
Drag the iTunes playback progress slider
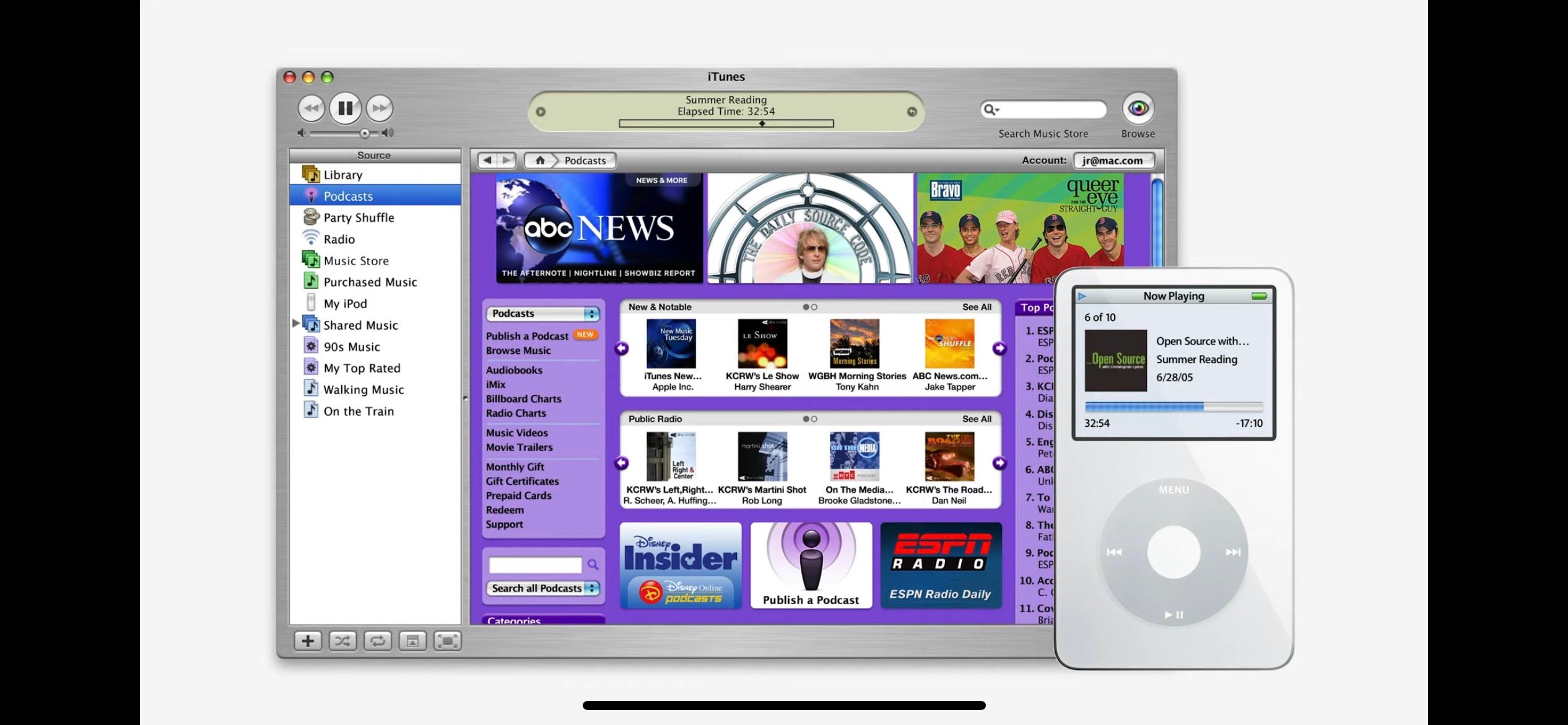click(x=765, y=123)
